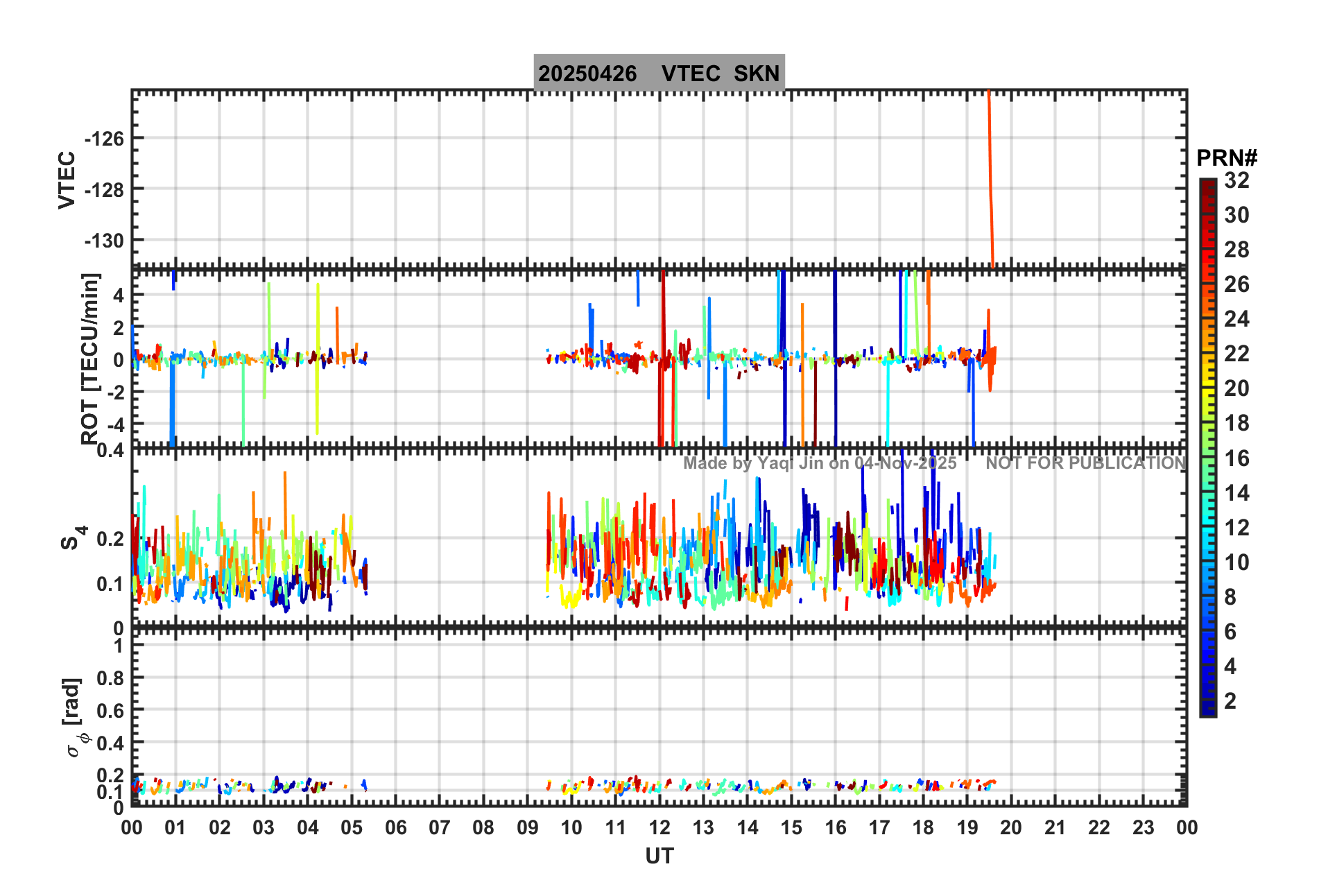1319x896 pixels.
Task: Click the UT x-axis label
Action: tap(659, 856)
